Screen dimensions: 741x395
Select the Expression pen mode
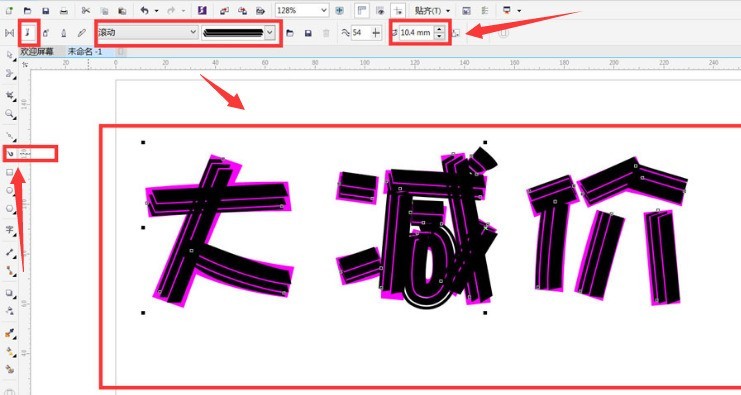(82, 33)
